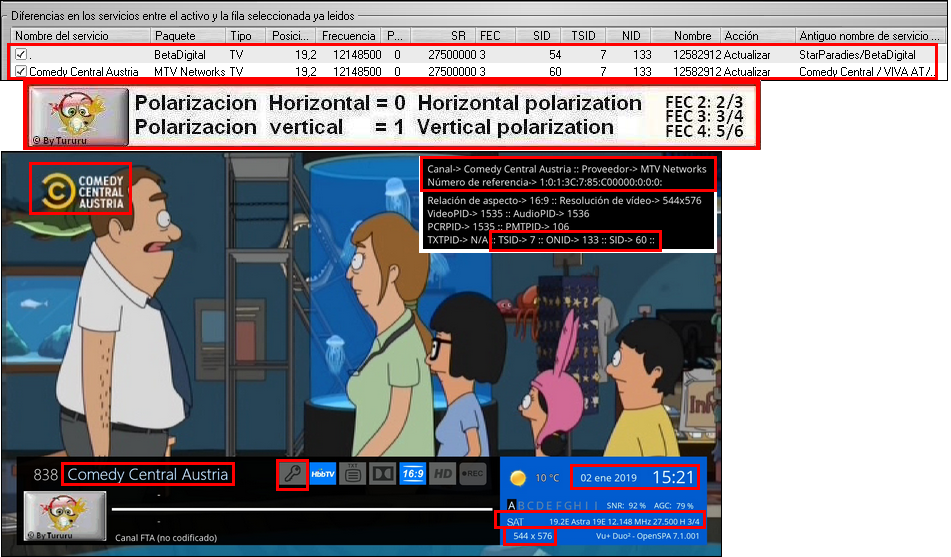Screen dimensions: 951x557
Task: Select the BetaDigital package cell
Action: [x=180, y=55]
